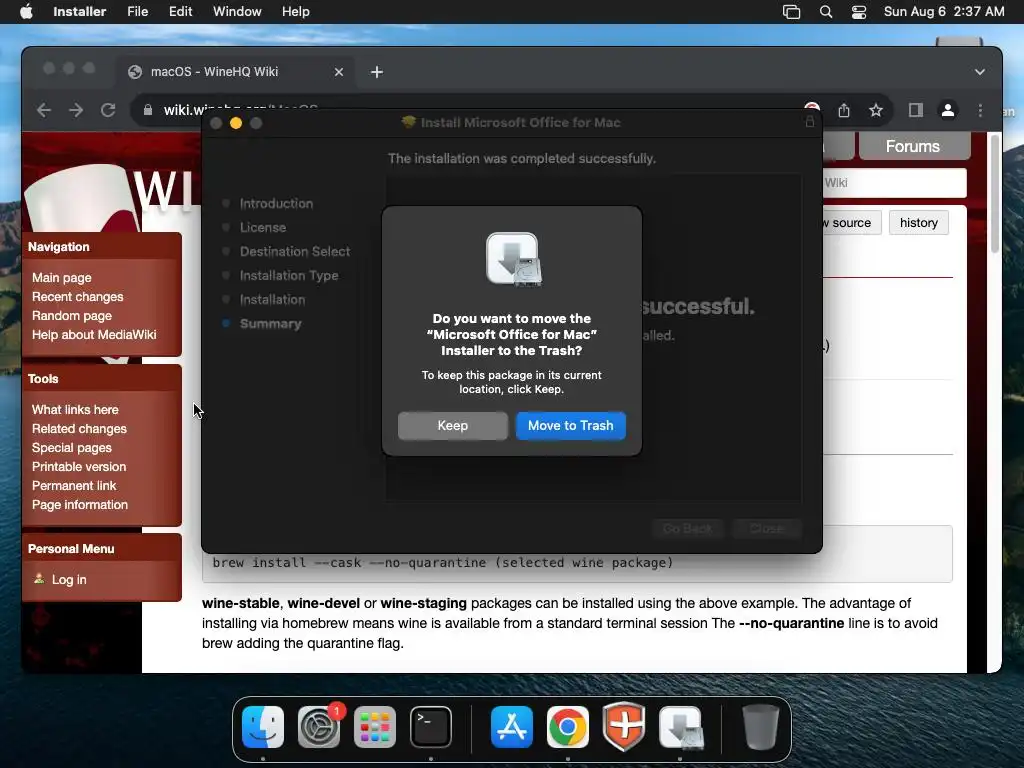1024x768 pixels.
Task: Go back in Chrome
Action: point(44,110)
